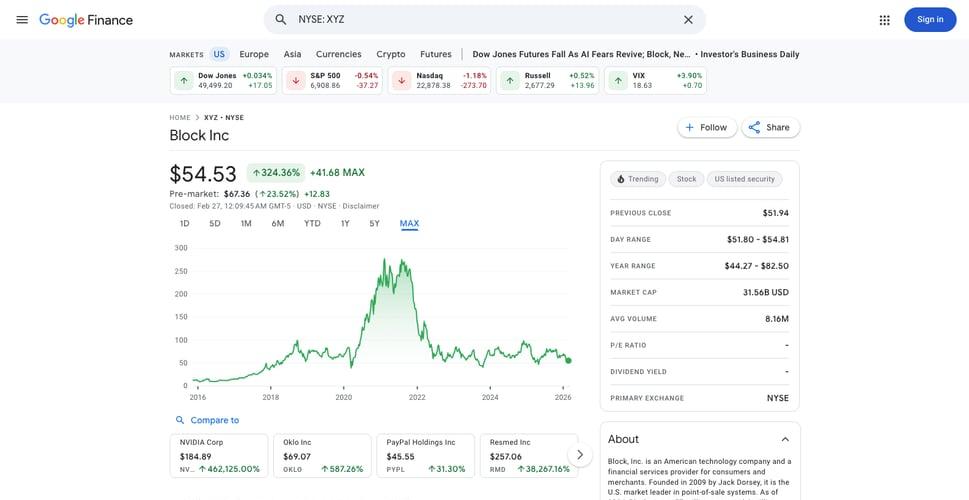
Task: Click the MARKET CAP label
Action: click(x=633, y=292)
